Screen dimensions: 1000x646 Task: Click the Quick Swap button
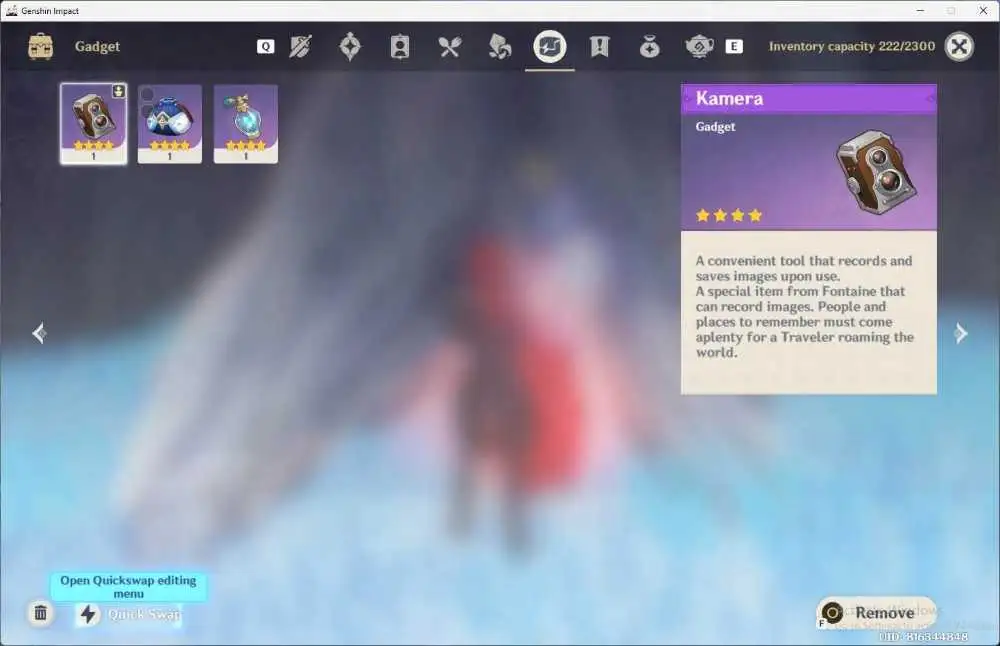point(129,614)
